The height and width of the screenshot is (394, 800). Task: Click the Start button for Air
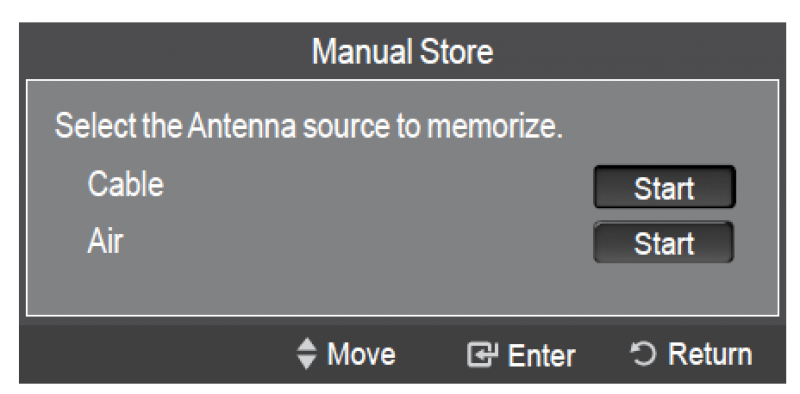(663, 242)
